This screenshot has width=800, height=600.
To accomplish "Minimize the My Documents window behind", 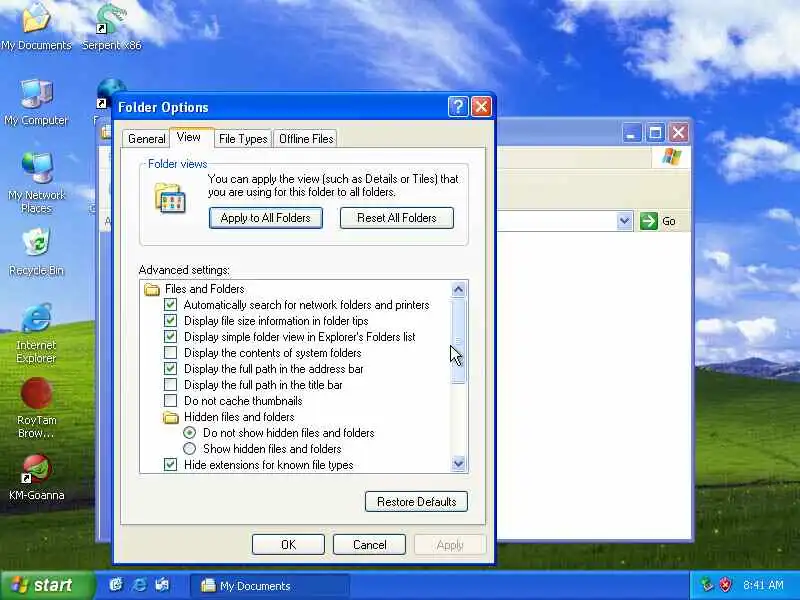I will pyautogui.click(x=632, y=133).
